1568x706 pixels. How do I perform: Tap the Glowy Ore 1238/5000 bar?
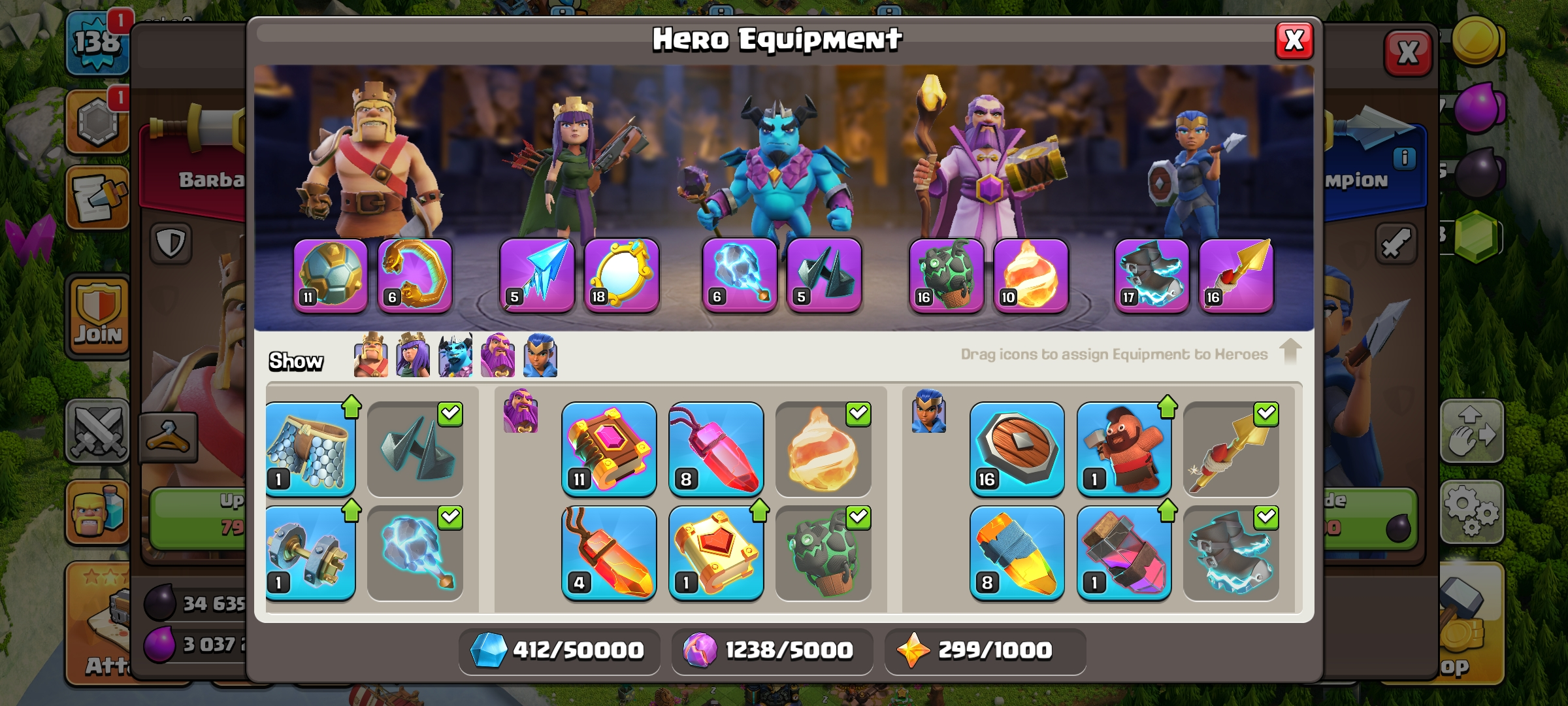[772, 650]
